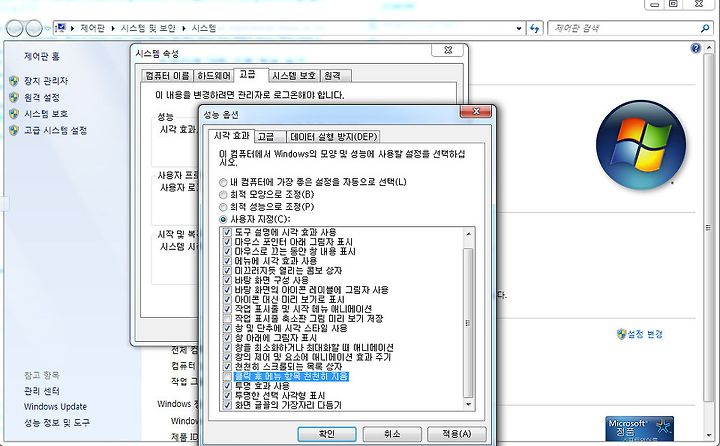
Task: Close the 시스템 속성 dialog
Action: (x=448, y=50)
